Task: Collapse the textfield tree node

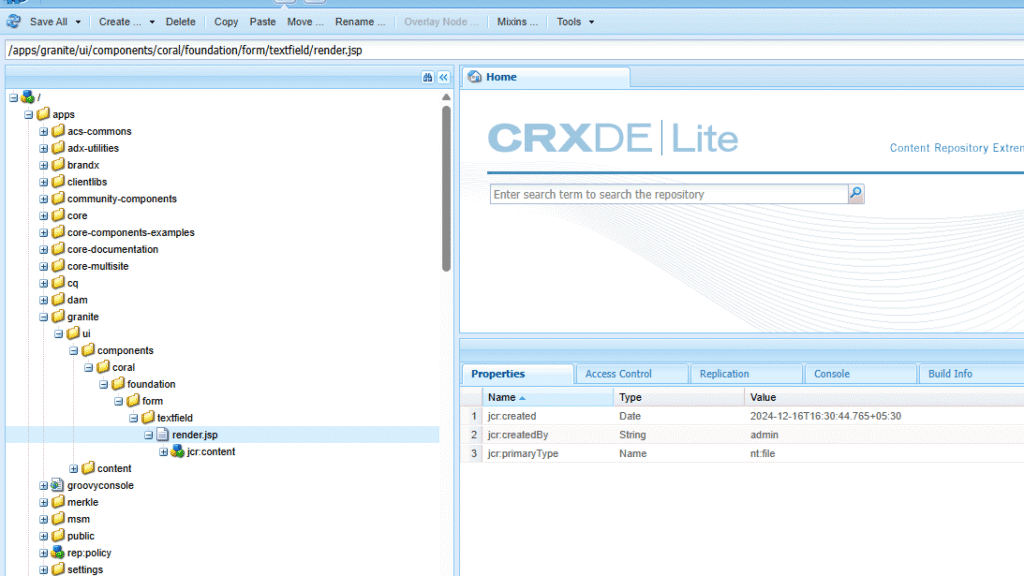Action: click(134, 418)
